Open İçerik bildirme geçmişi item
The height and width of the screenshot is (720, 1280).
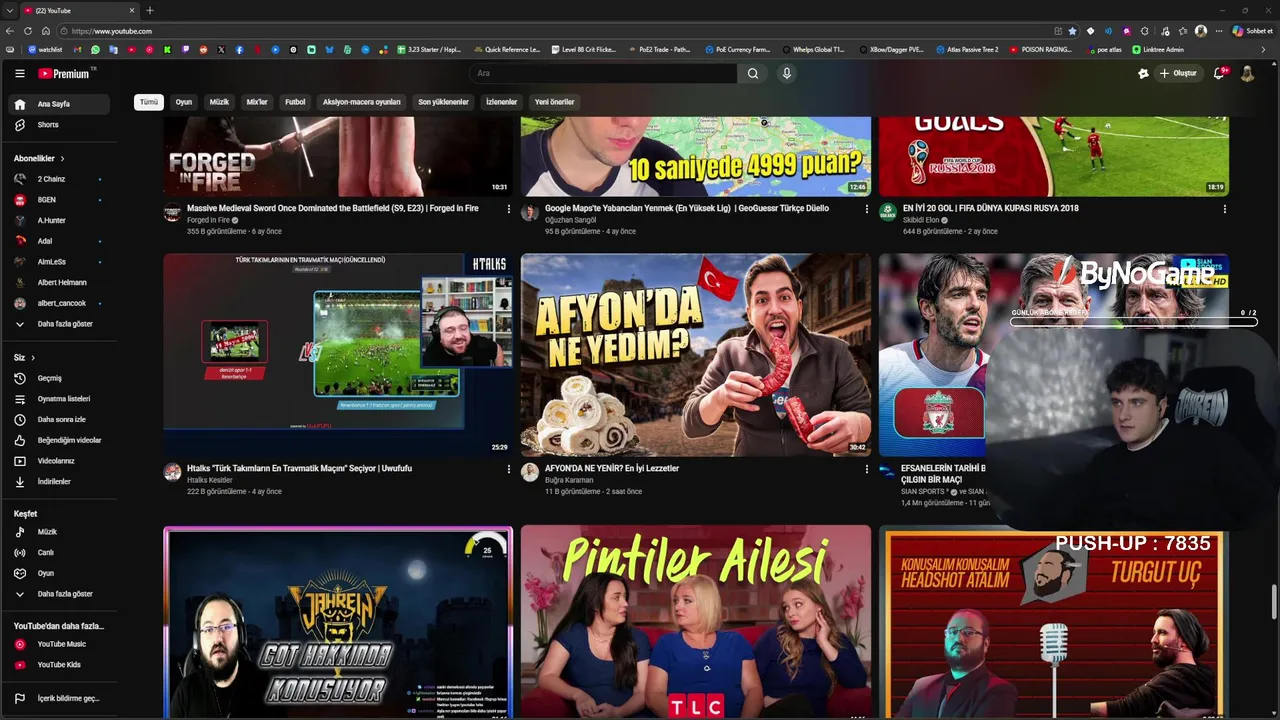click(x=60, y=698)
